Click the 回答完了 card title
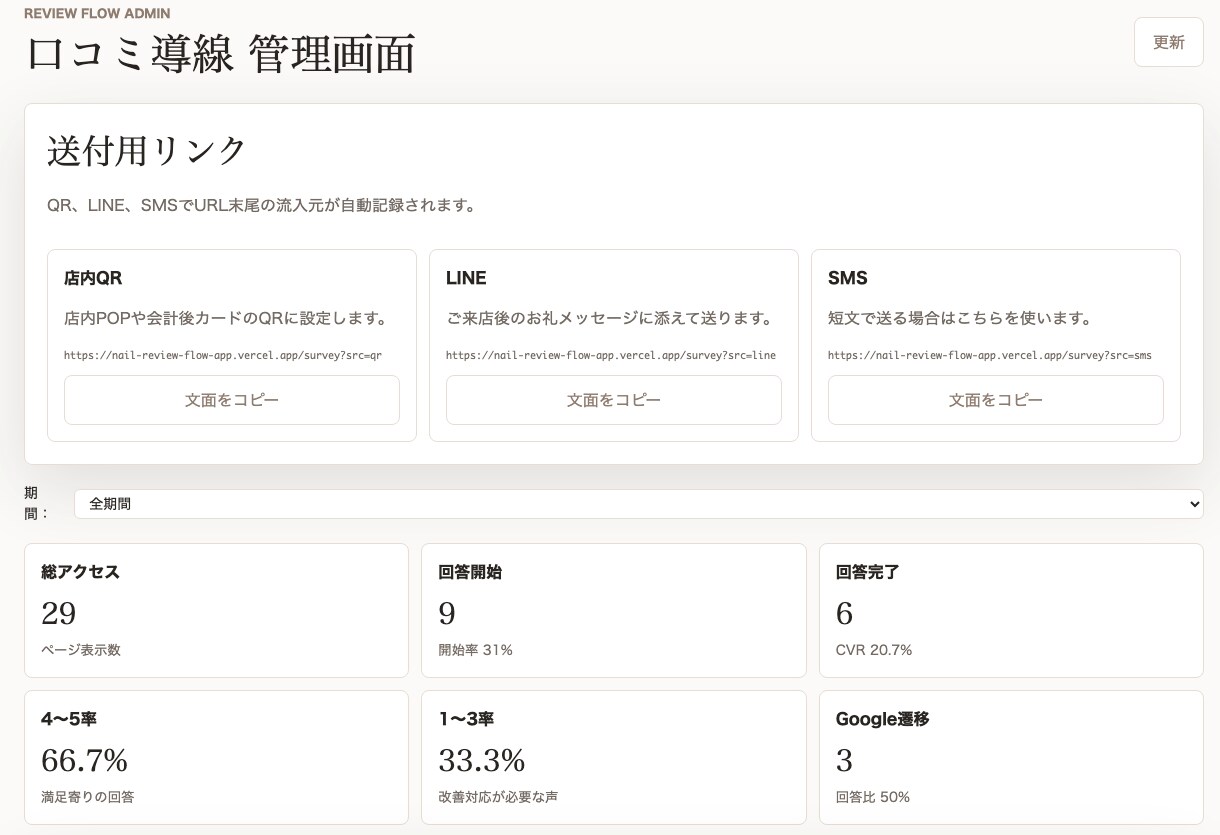The width and height of the screenshot is (1220, 835). (x=867, y=572)
